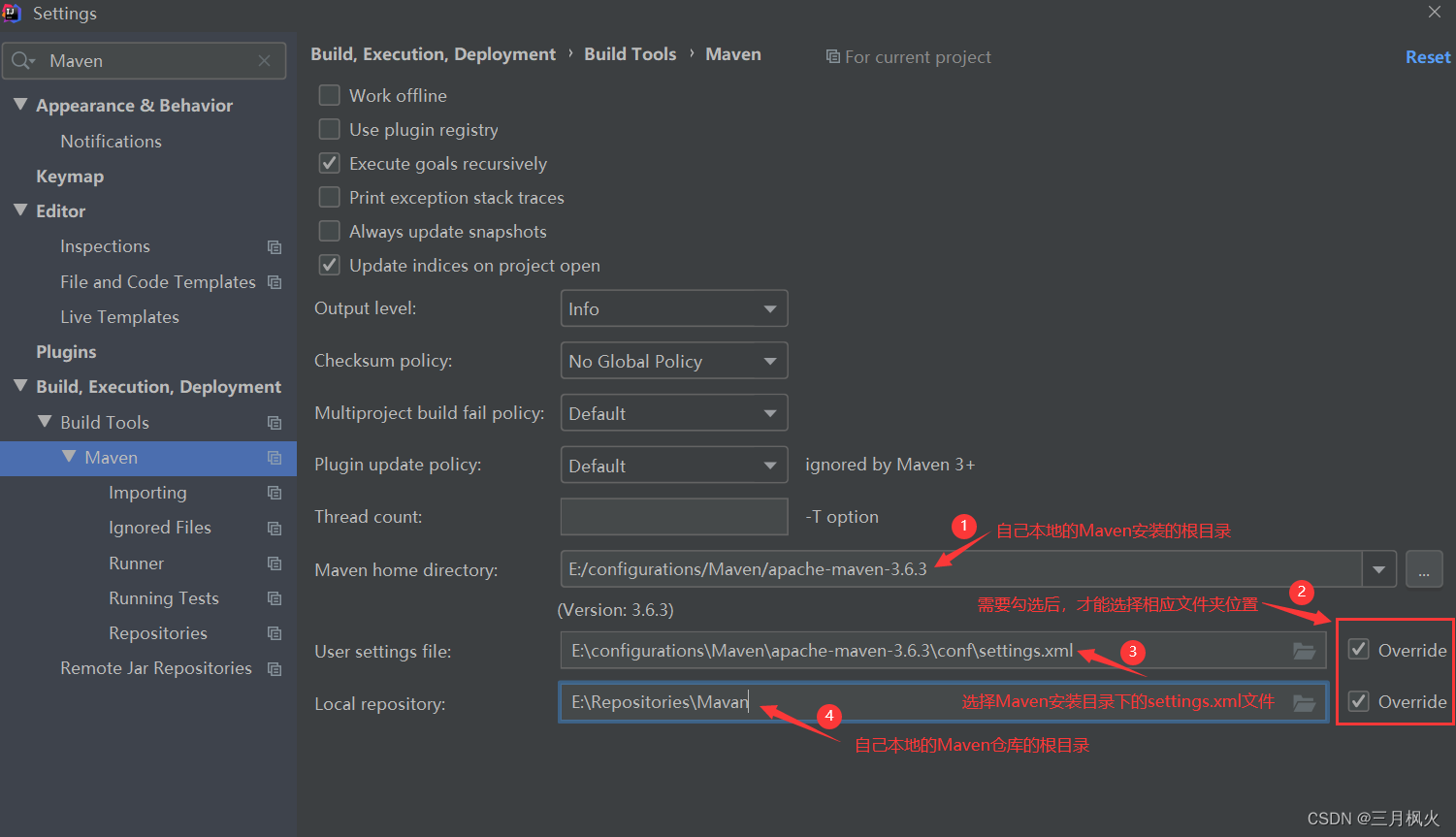
Task: Enable Print exception stack traces
Action: [330, 197]
